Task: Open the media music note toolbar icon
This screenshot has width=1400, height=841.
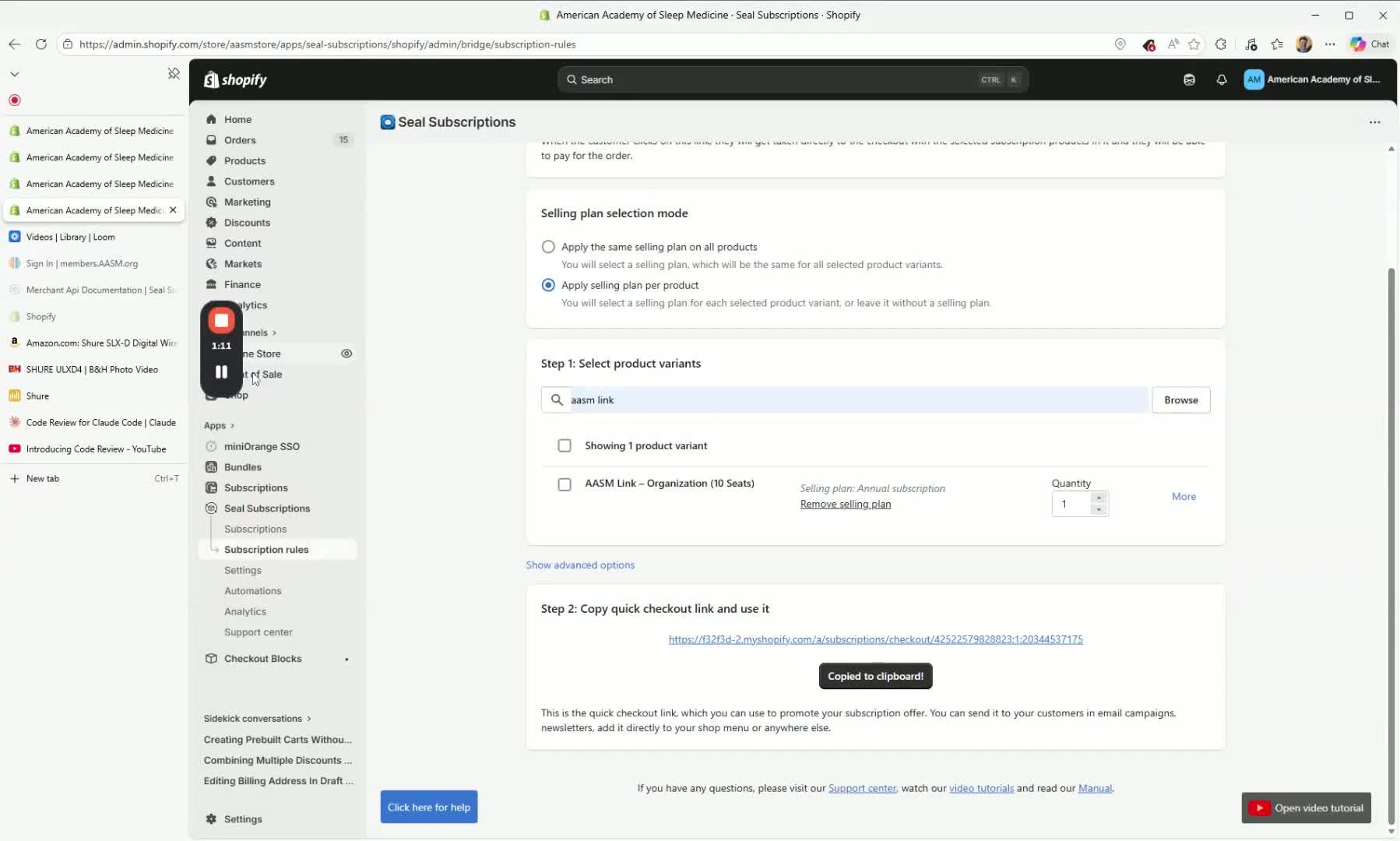Action: tap(1251, 44)
